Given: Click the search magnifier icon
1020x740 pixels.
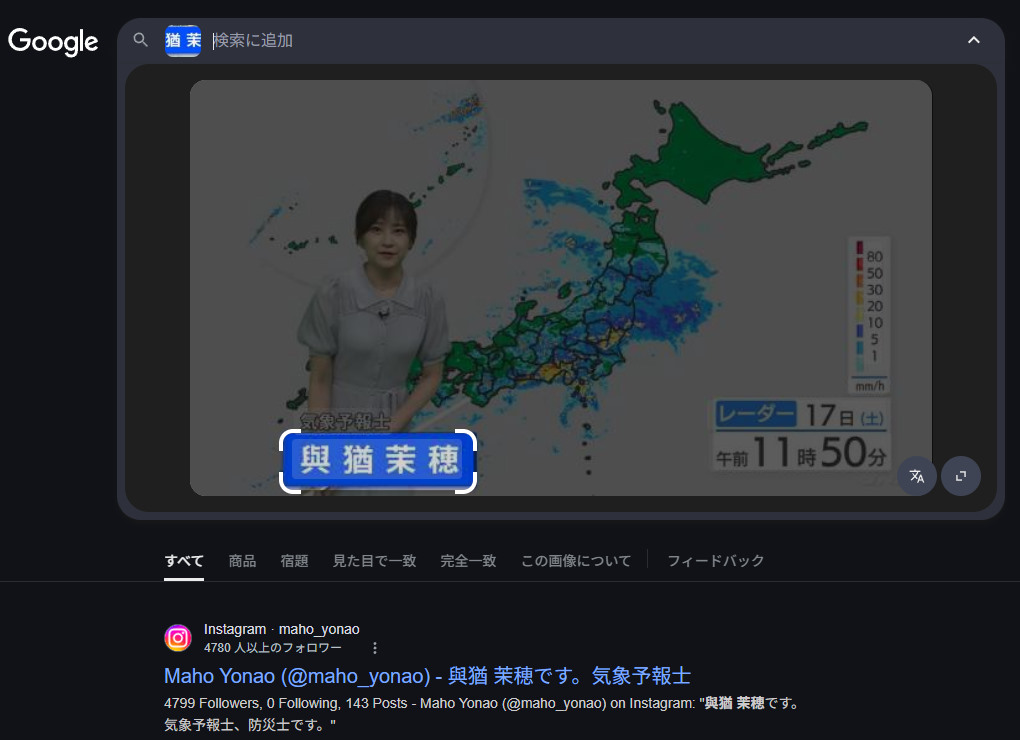Looking at the screenshot, I should (x=141, y=40).
